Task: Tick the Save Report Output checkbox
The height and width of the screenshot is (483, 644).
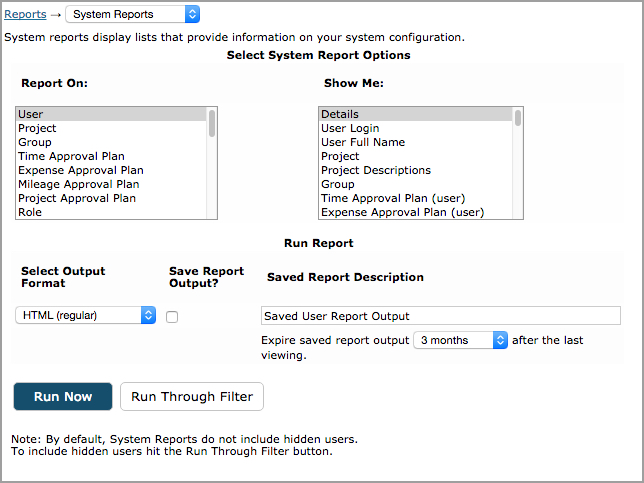Action: pyautogui.click(x=172, y=317)
